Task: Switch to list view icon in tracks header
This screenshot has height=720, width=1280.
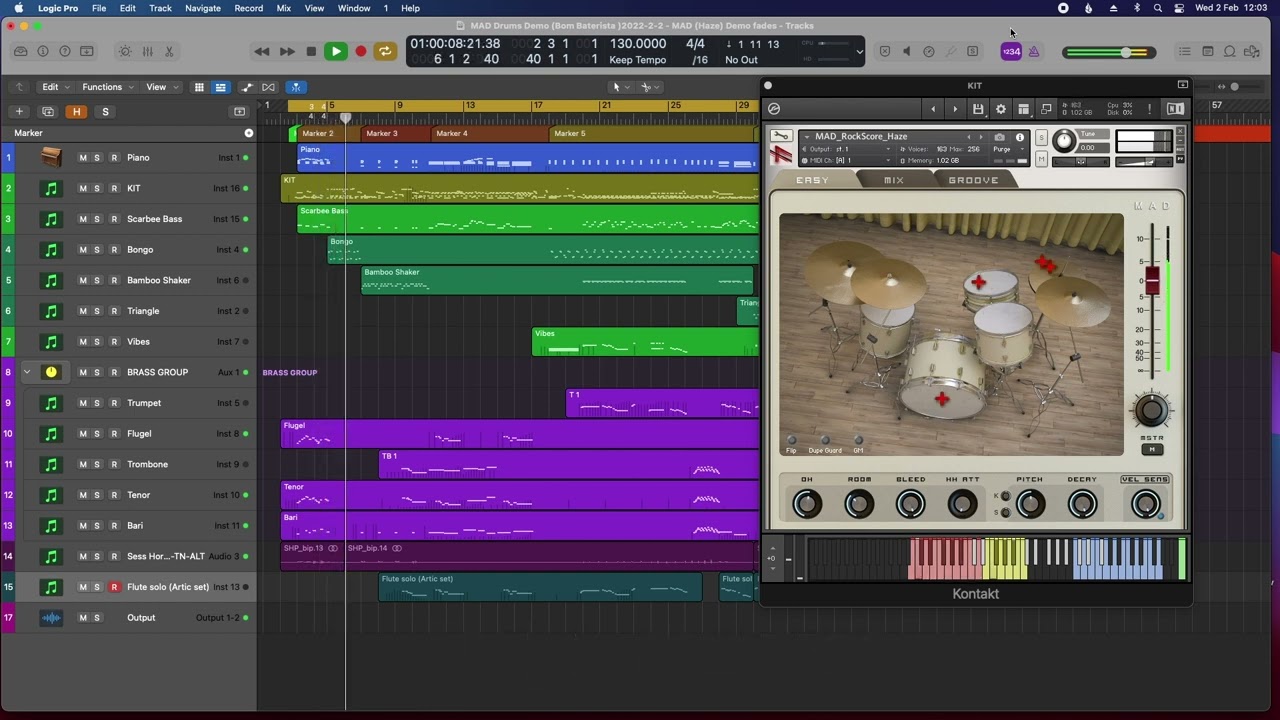Action: pos(220,87)
